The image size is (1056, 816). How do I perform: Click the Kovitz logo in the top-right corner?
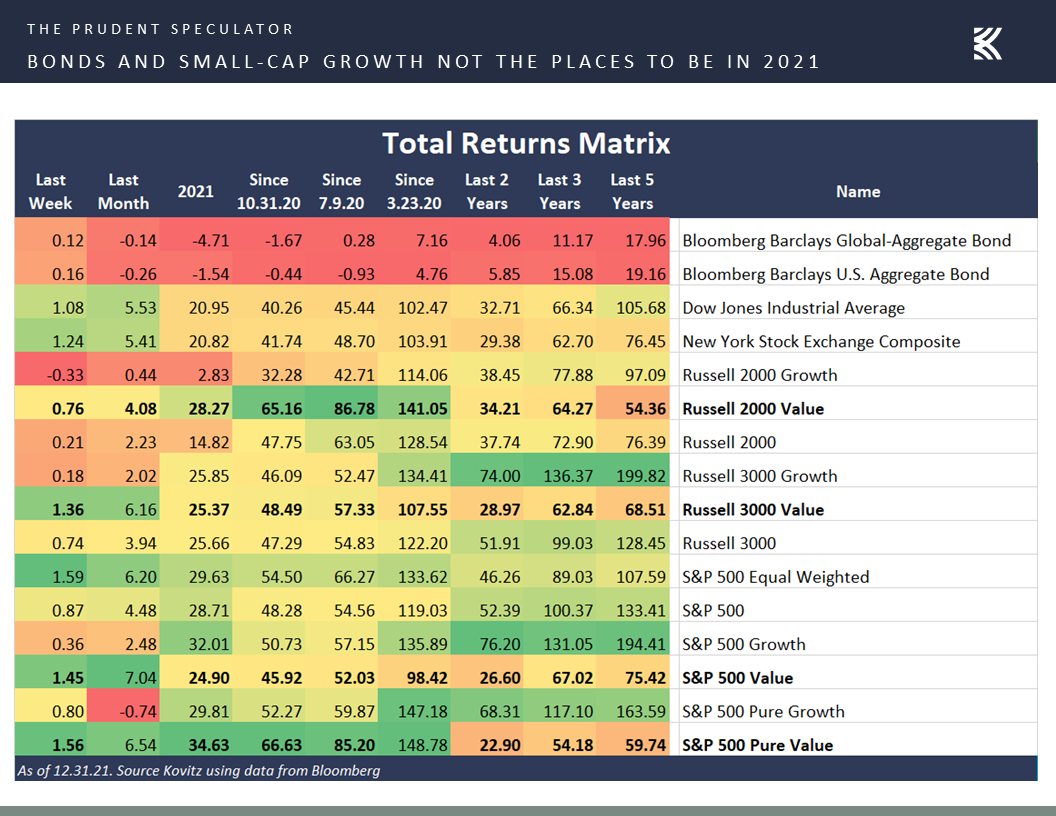[987, 44]
